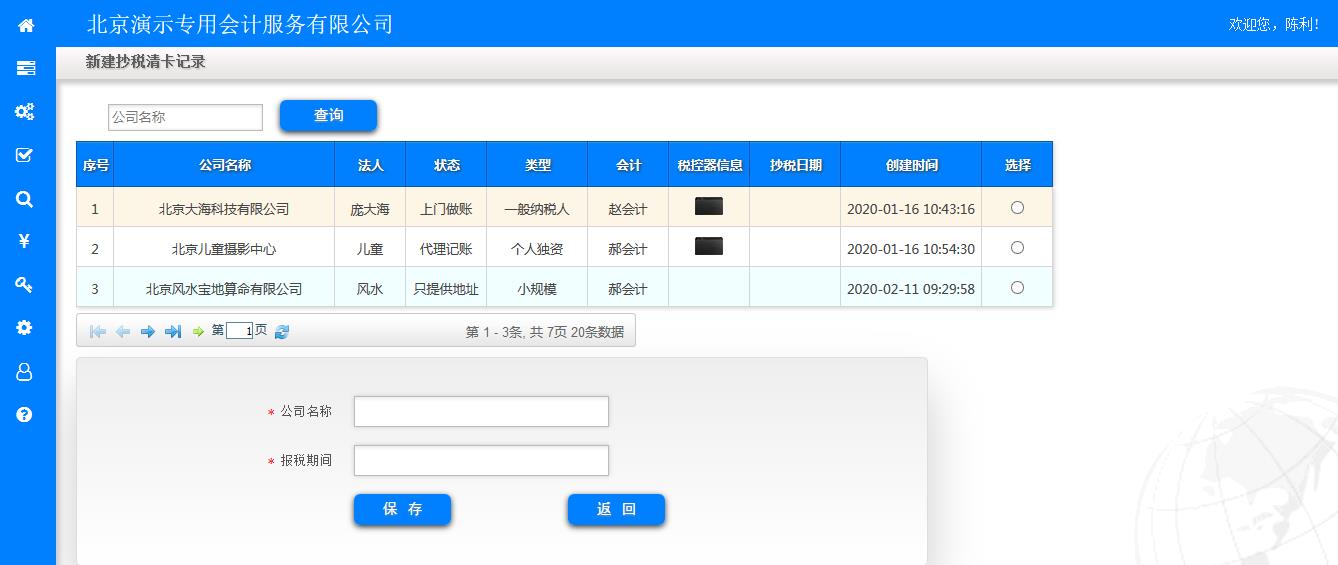This screenshot has height=565, width=1338.
Task: Open the key sidebar icon
Action: coord(25,285)
